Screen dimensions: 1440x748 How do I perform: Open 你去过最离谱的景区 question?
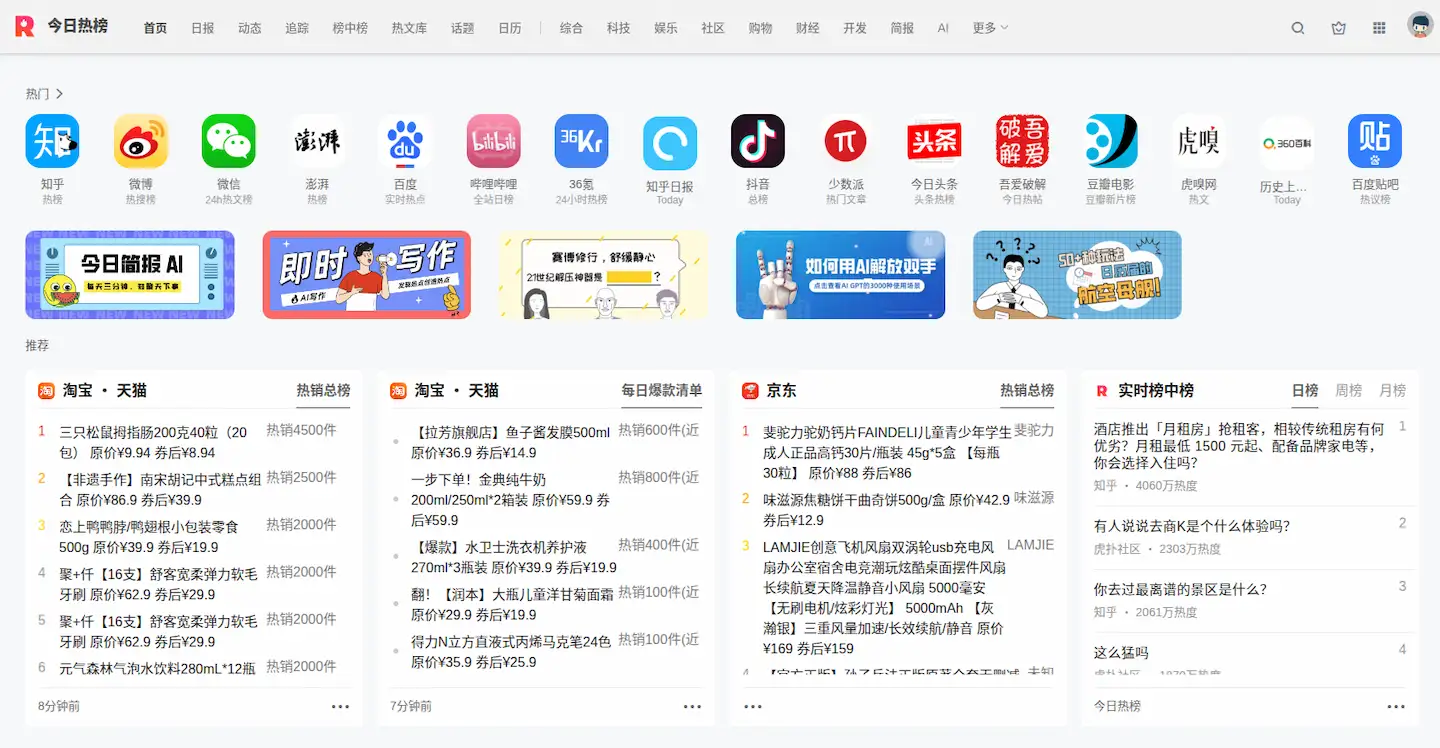click(1180, 589)
